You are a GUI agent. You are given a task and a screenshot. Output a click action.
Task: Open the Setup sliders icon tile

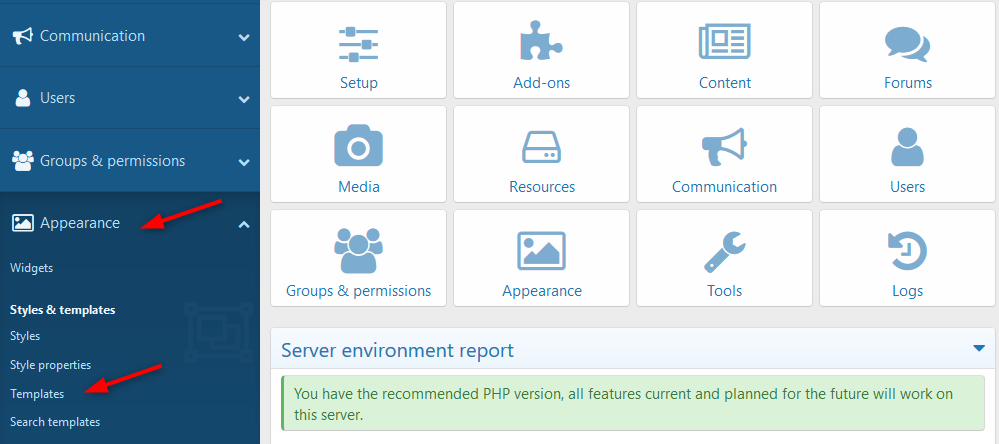[x=358, y=42]
